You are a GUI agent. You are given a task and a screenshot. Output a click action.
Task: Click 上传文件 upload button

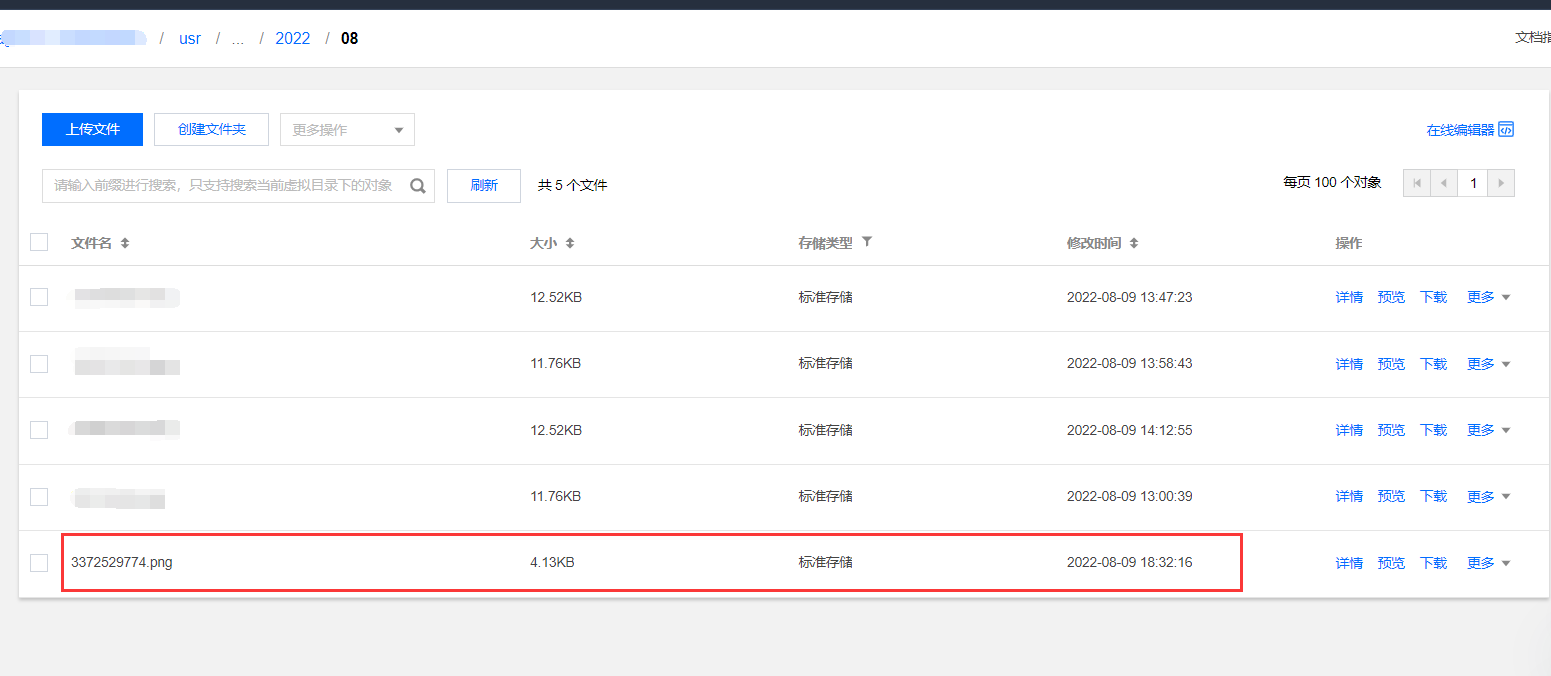click(92, 130)
